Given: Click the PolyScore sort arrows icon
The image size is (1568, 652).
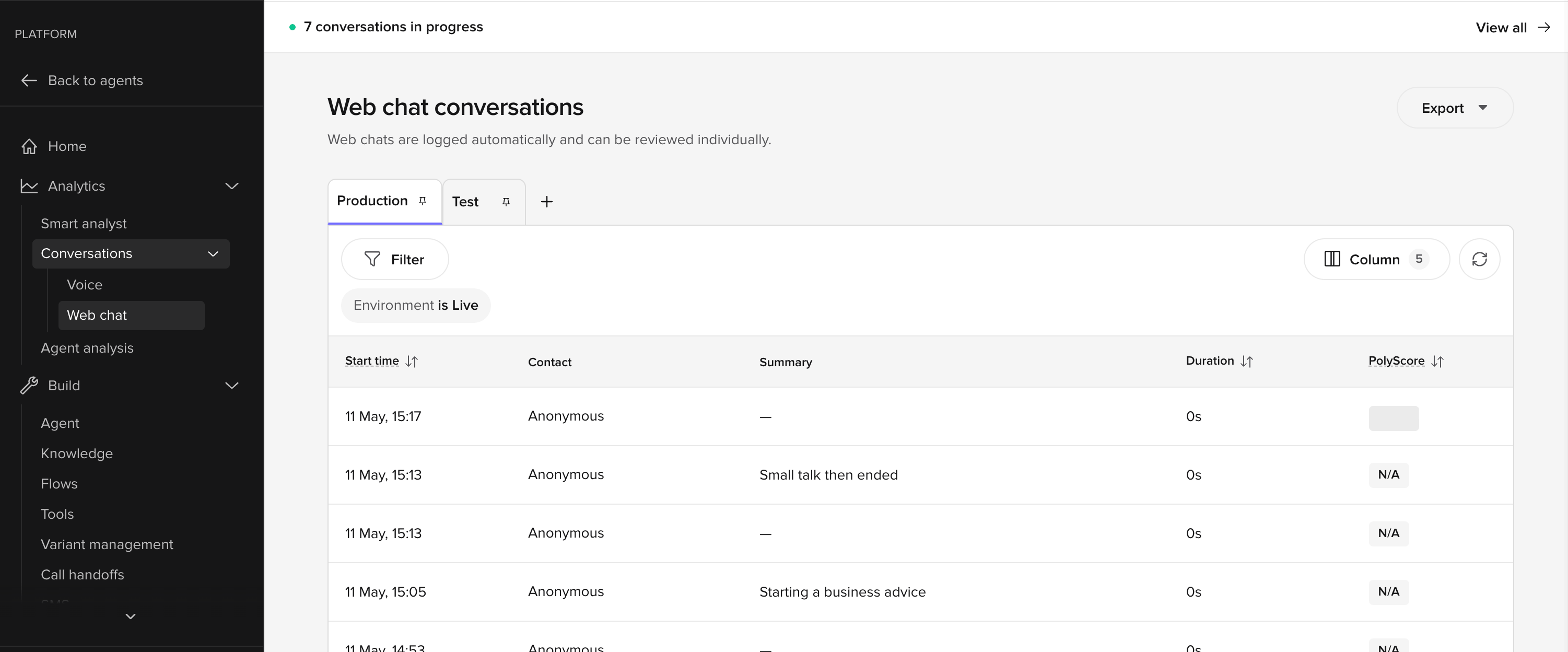Looking at the screenshot, I should 1437,362.
